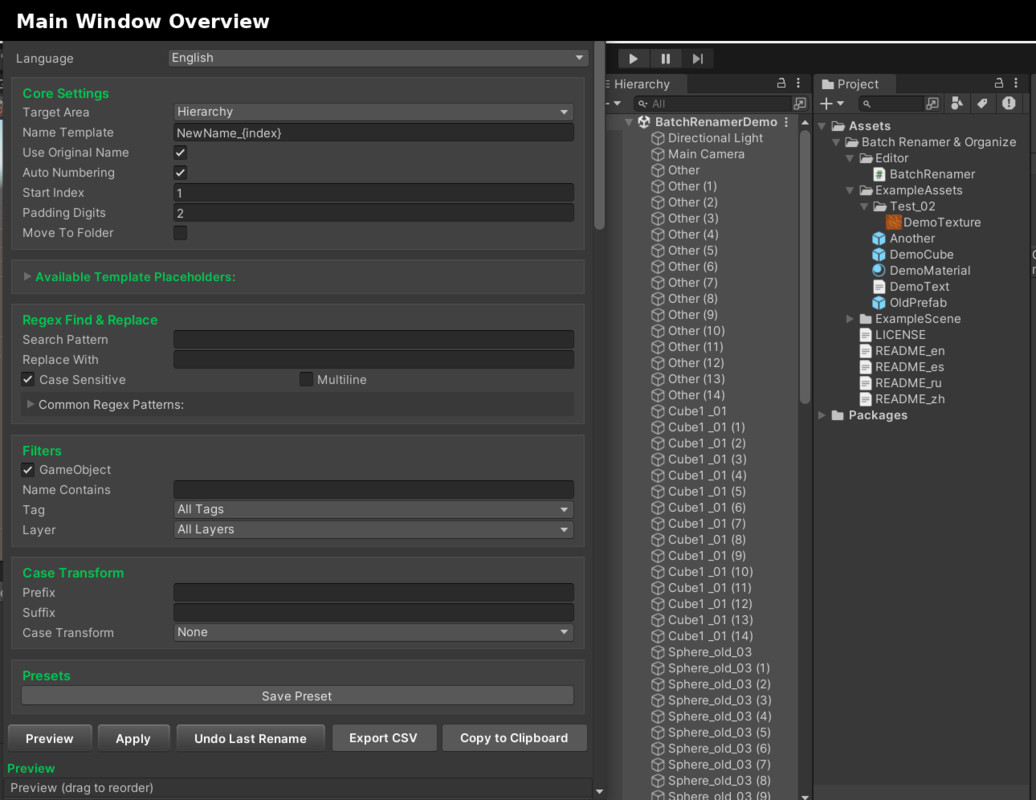Toggle the Use Original Name checkbox
The image size is (1036, 800).
[180, 153]
